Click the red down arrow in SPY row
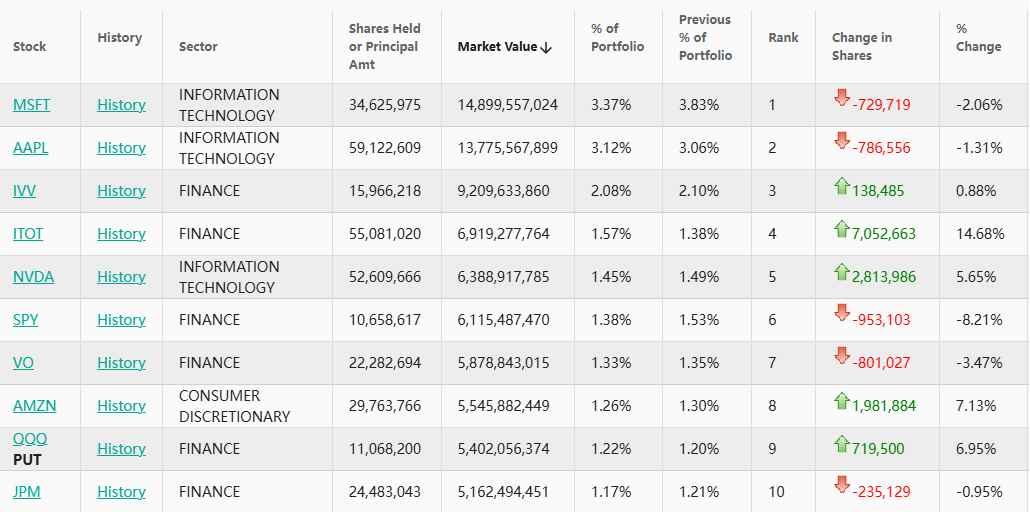 841,313
